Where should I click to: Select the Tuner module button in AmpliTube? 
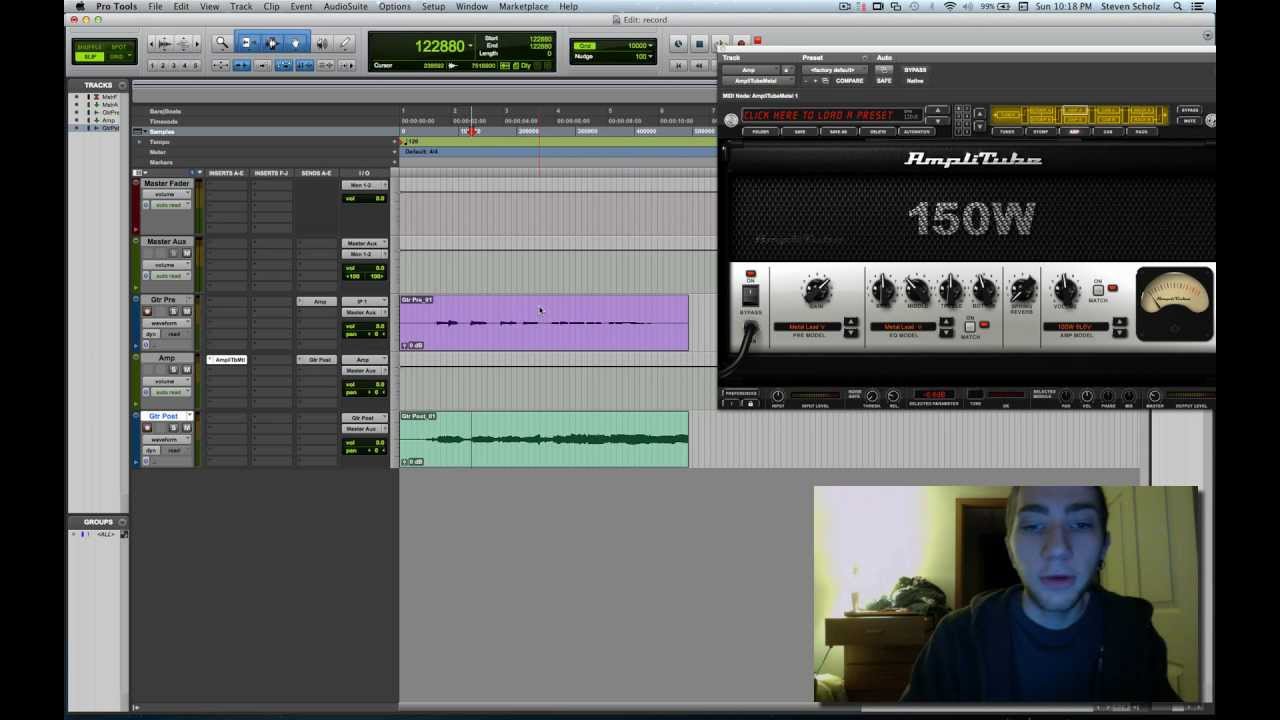coord(1007,131)
